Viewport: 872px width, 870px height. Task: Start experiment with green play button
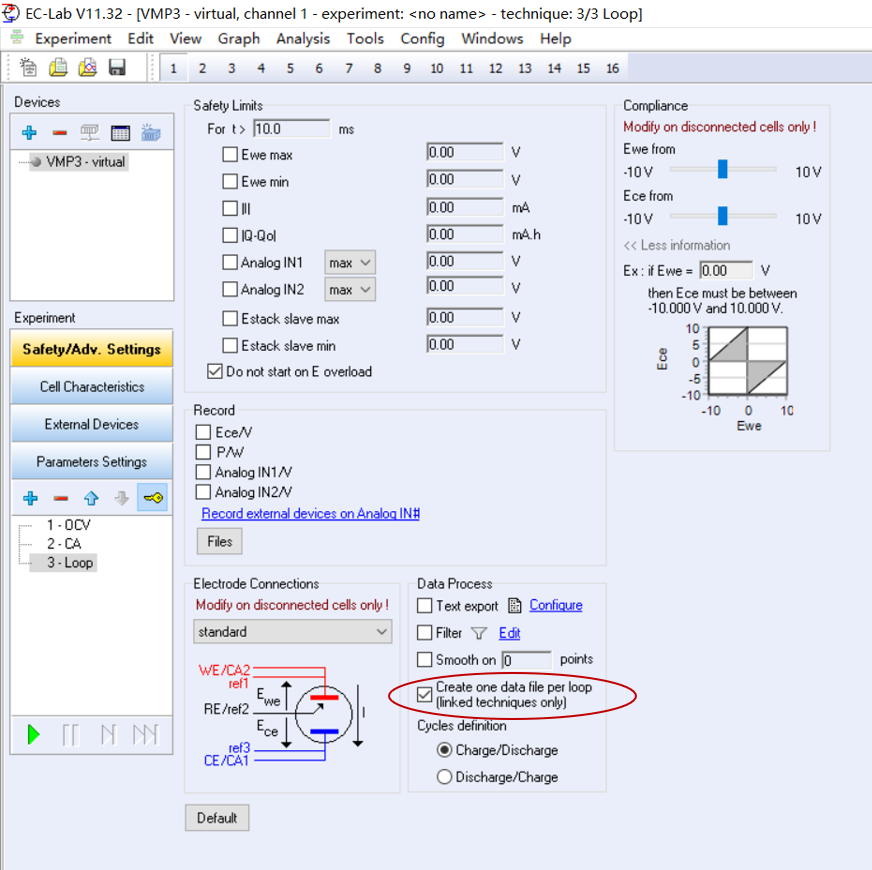point(34,735)
